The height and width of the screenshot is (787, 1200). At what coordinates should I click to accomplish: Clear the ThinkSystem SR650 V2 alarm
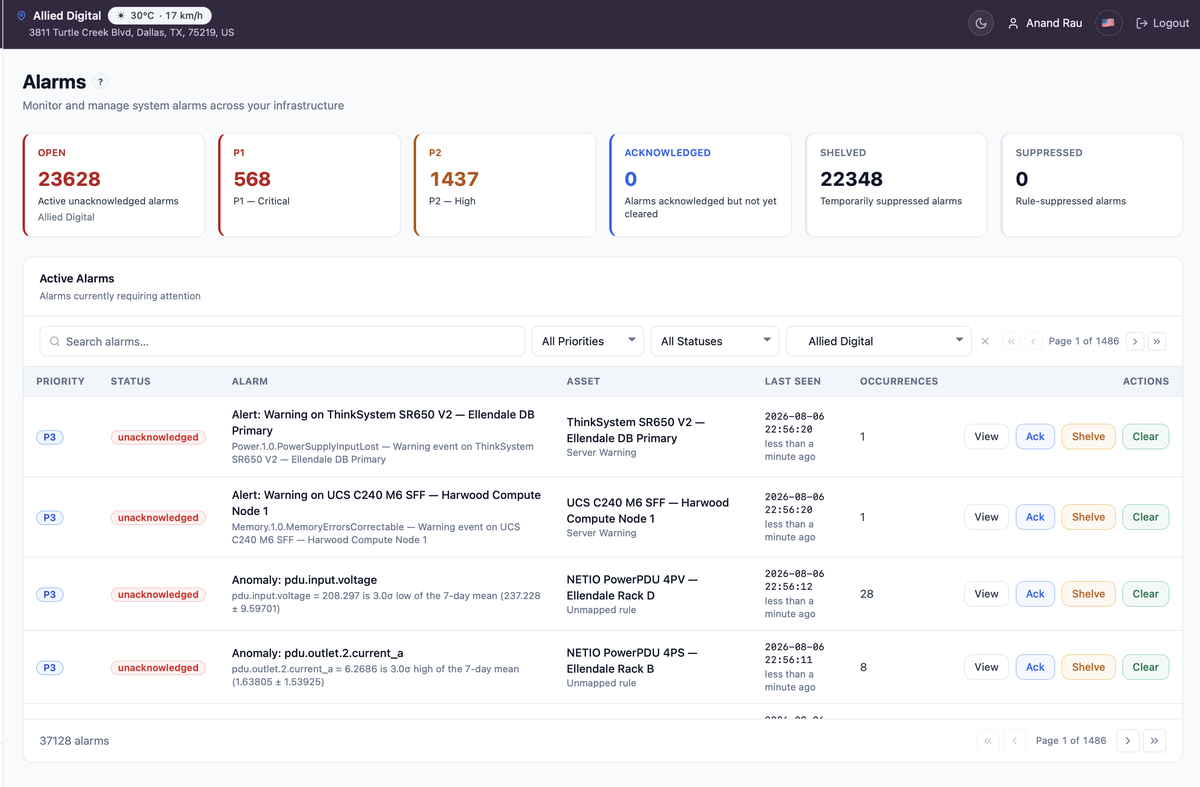[x=1145, y=437]
